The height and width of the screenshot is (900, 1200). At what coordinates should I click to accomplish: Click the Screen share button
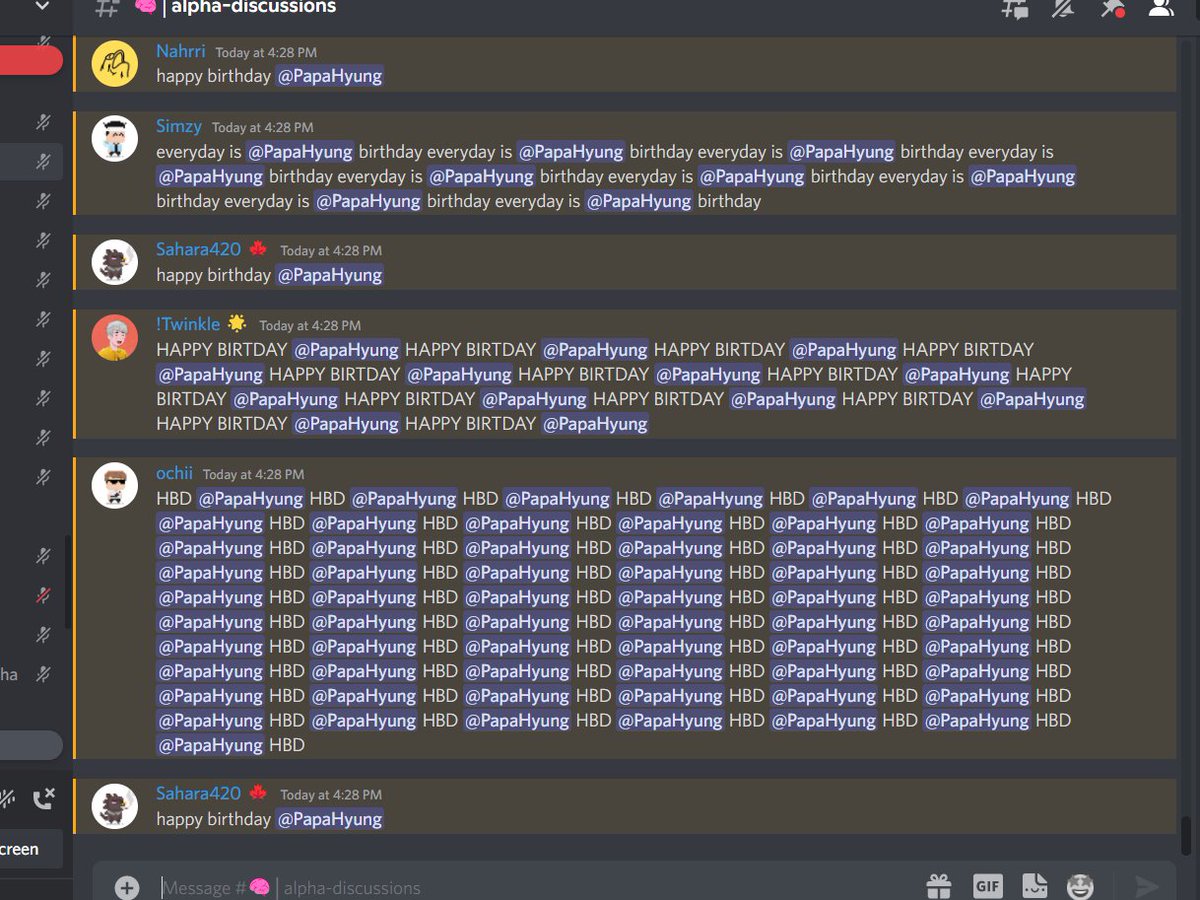[x=31, y=849]
